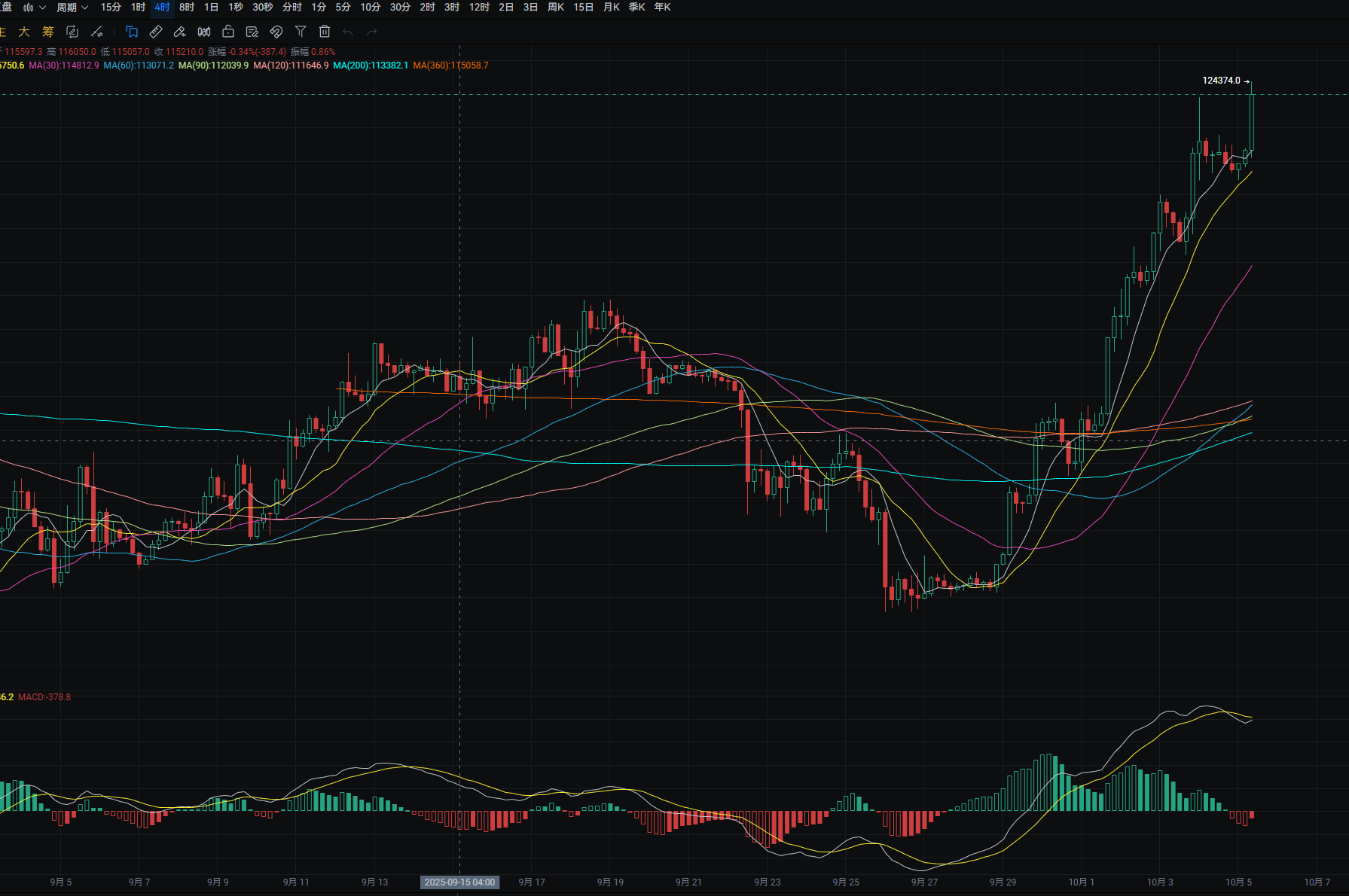Toggle the blue drawing layer icon
1349x896 pixels.
point(132,32)
